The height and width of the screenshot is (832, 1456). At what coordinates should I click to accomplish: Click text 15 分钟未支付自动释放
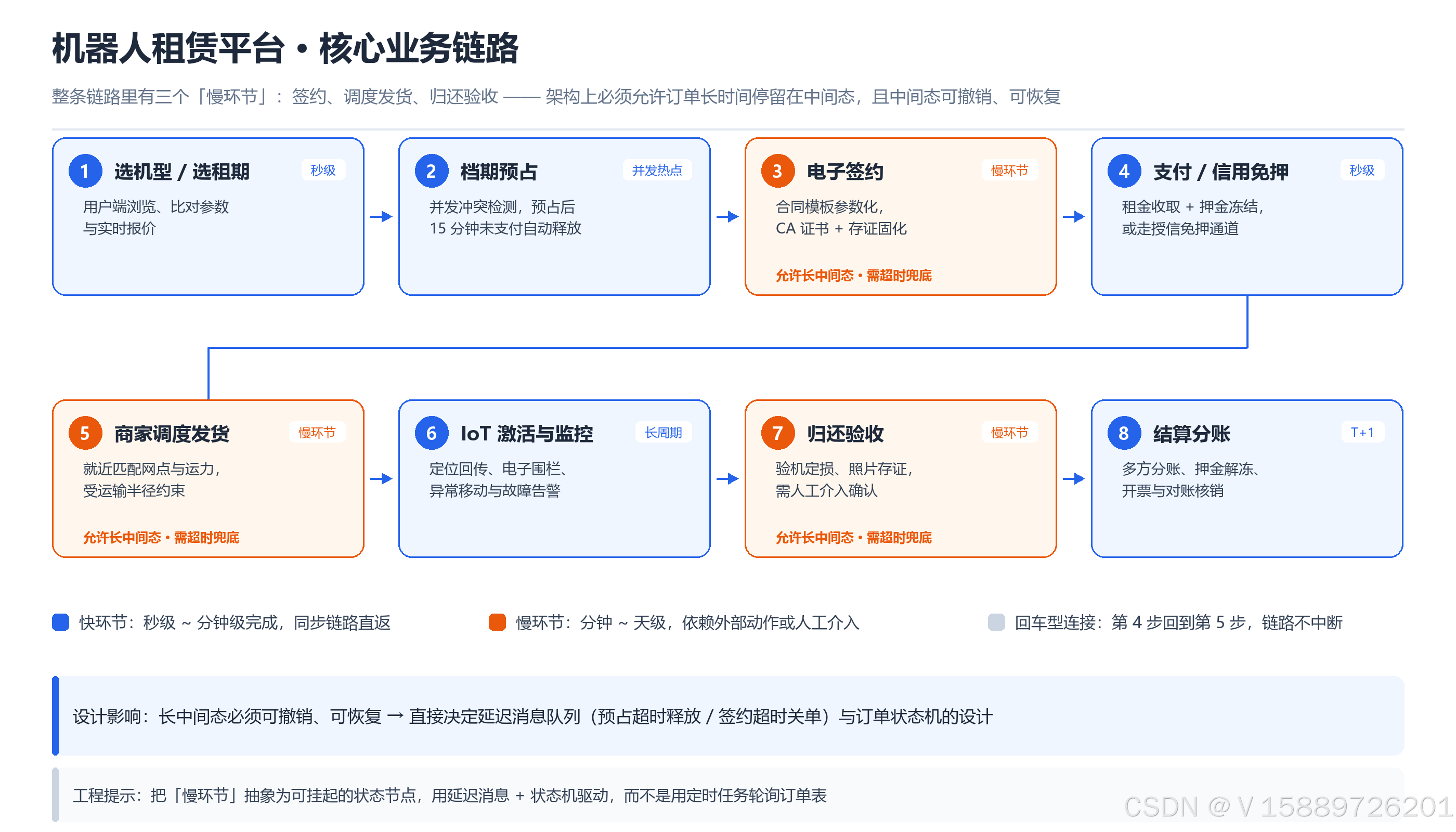[x=506, y=229]
